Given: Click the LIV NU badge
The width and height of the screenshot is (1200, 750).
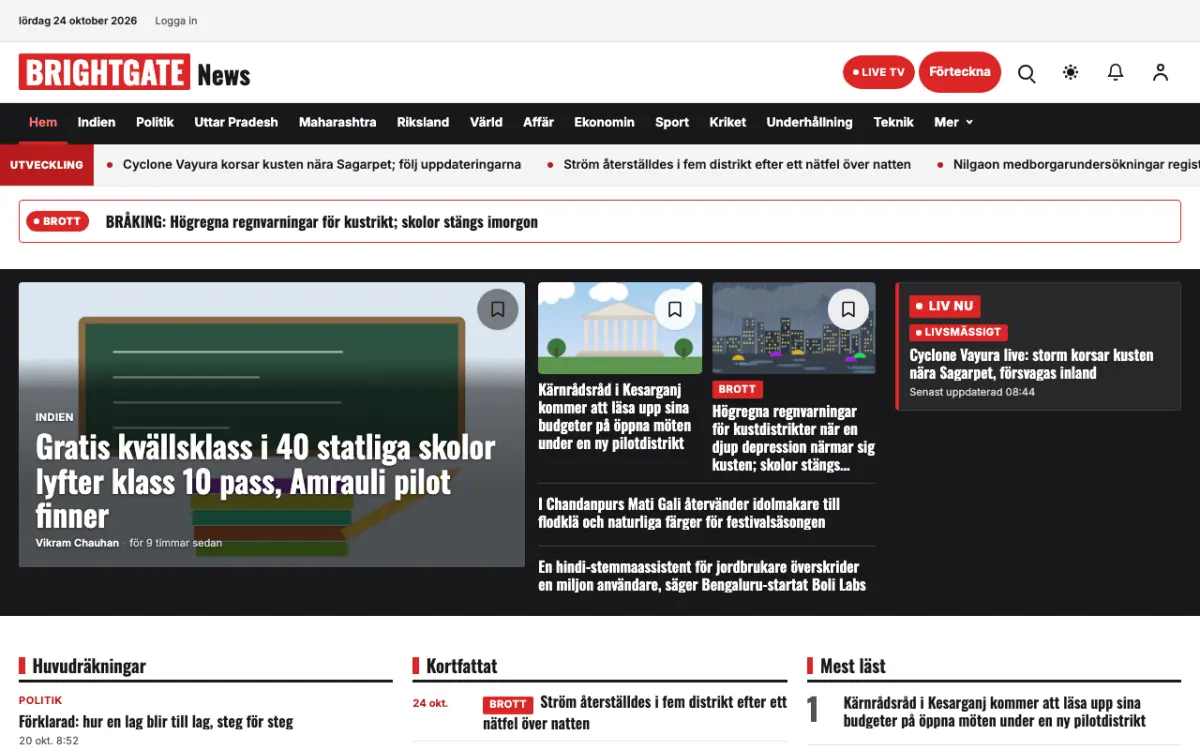Looking at the screenshot, I should [x=945, y=306].
